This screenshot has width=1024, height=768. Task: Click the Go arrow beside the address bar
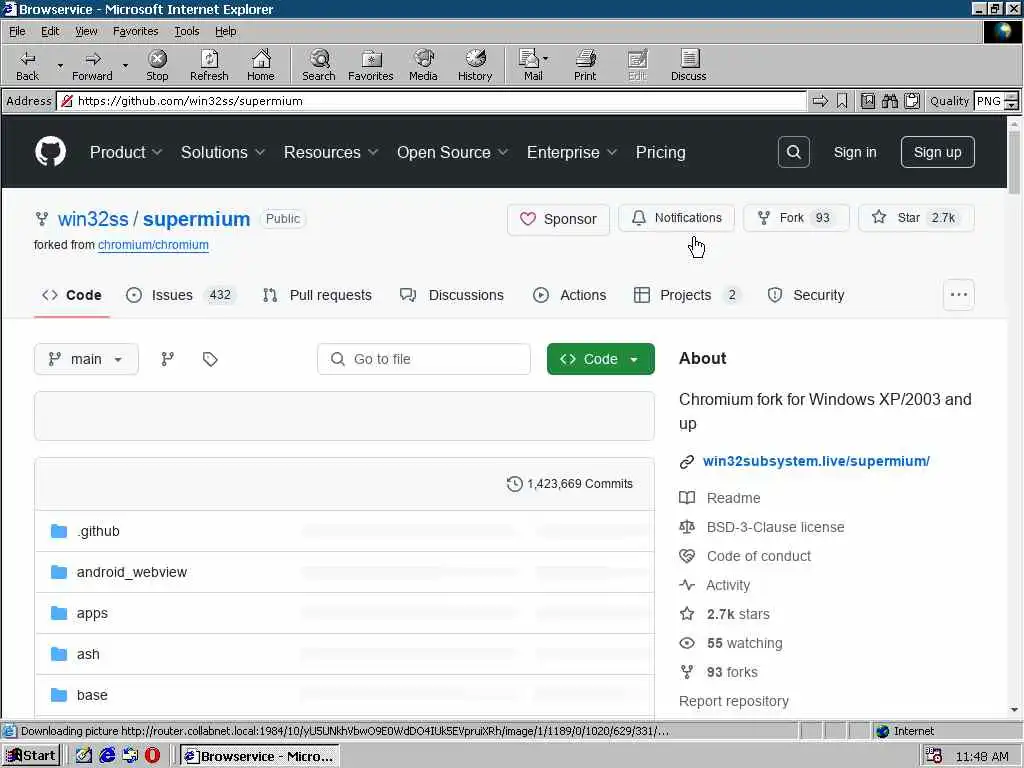click(820, 101)
